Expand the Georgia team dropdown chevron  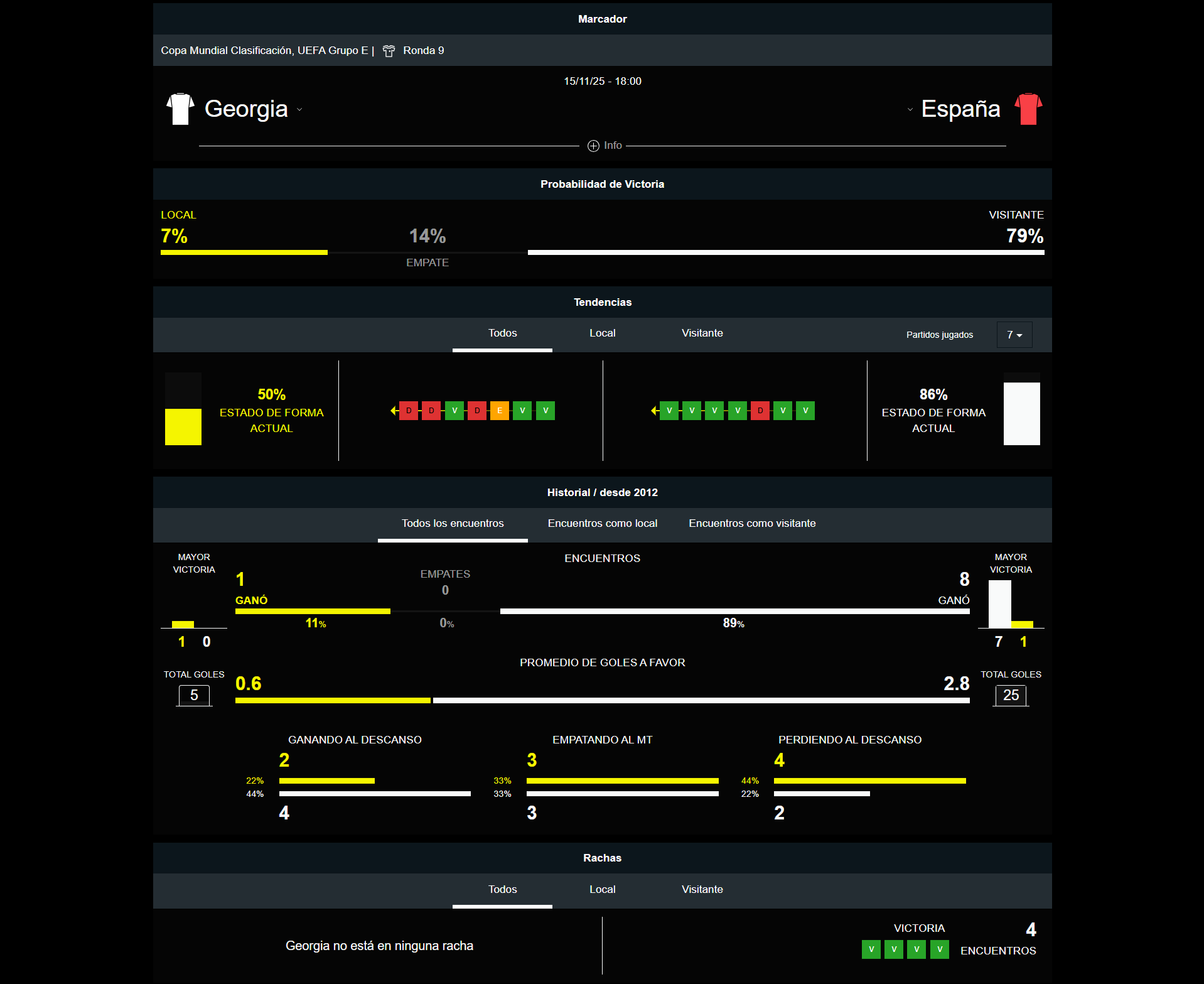[x=299, y=110]
